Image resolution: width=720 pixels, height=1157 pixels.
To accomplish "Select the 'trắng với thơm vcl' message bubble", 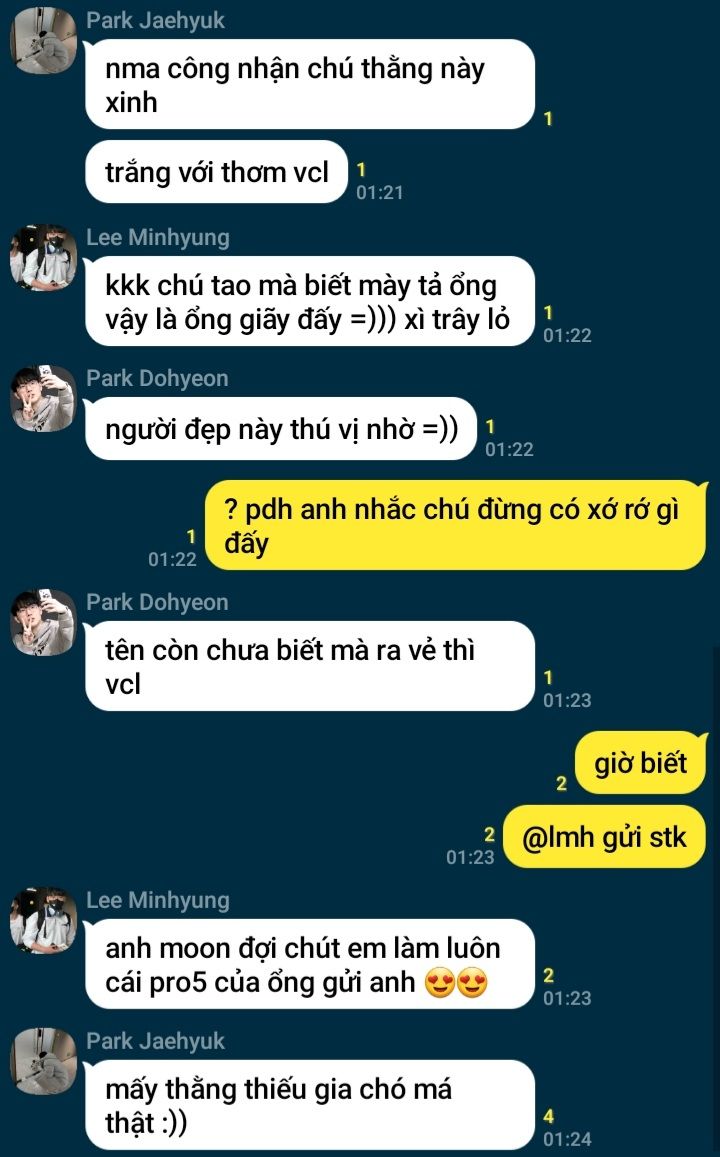I will tap(217, 172).
